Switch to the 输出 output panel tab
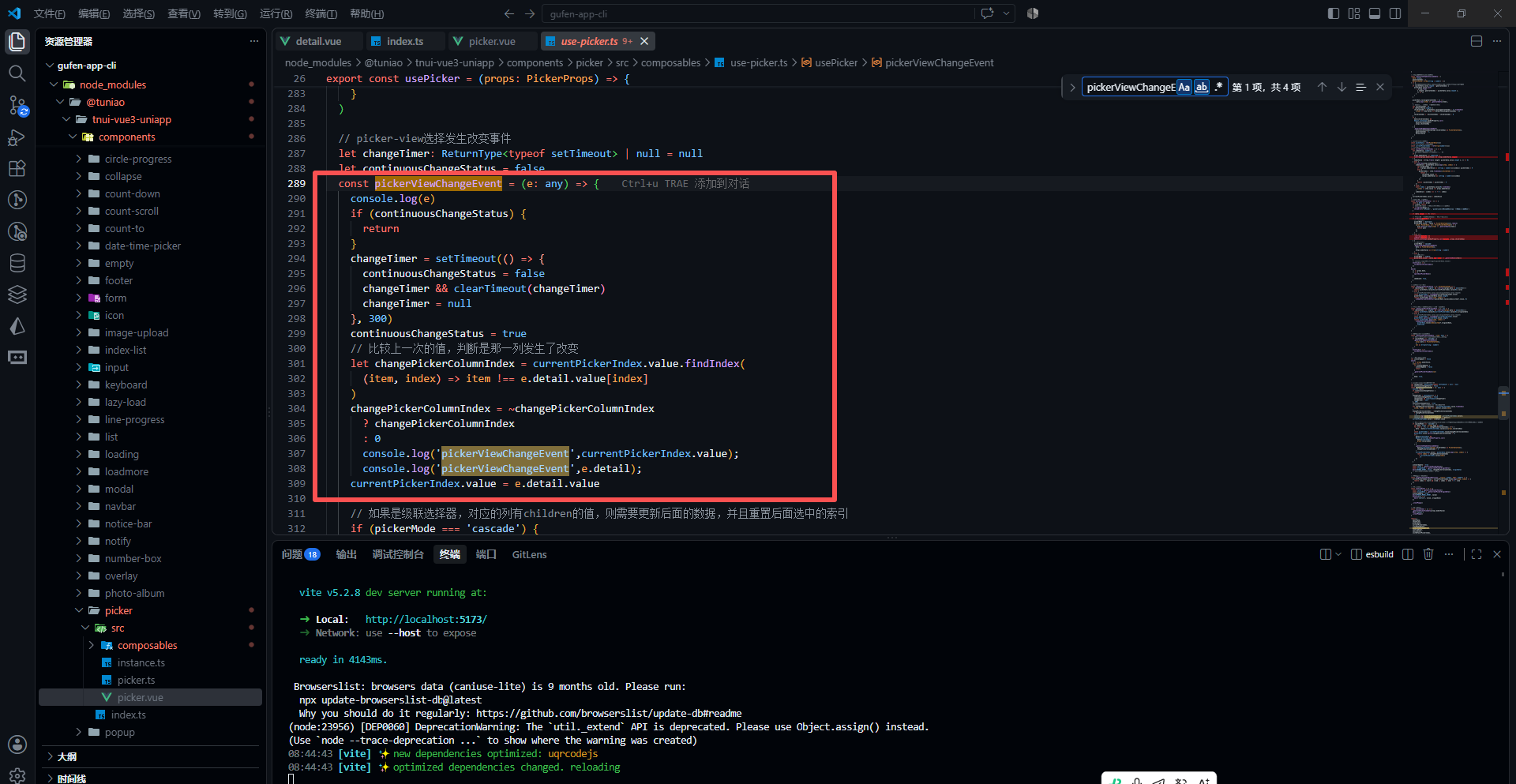Viewport: 1516px width, 784px height. tap(346, 554)
